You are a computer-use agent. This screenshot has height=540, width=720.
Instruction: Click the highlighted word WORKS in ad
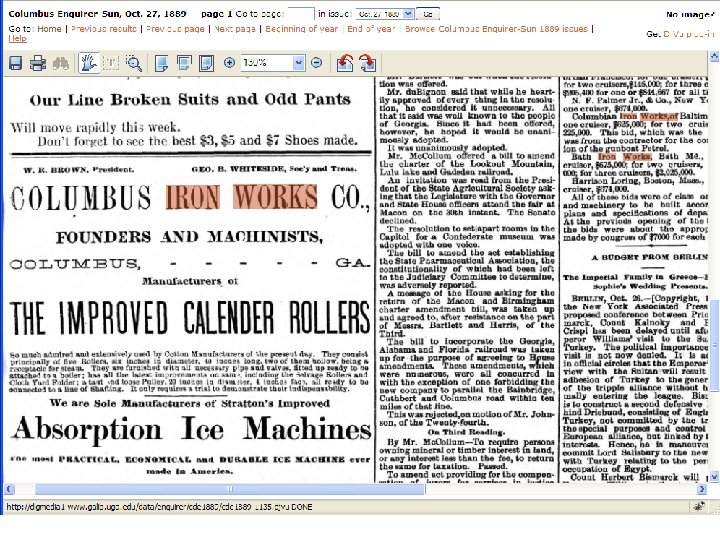275,197
